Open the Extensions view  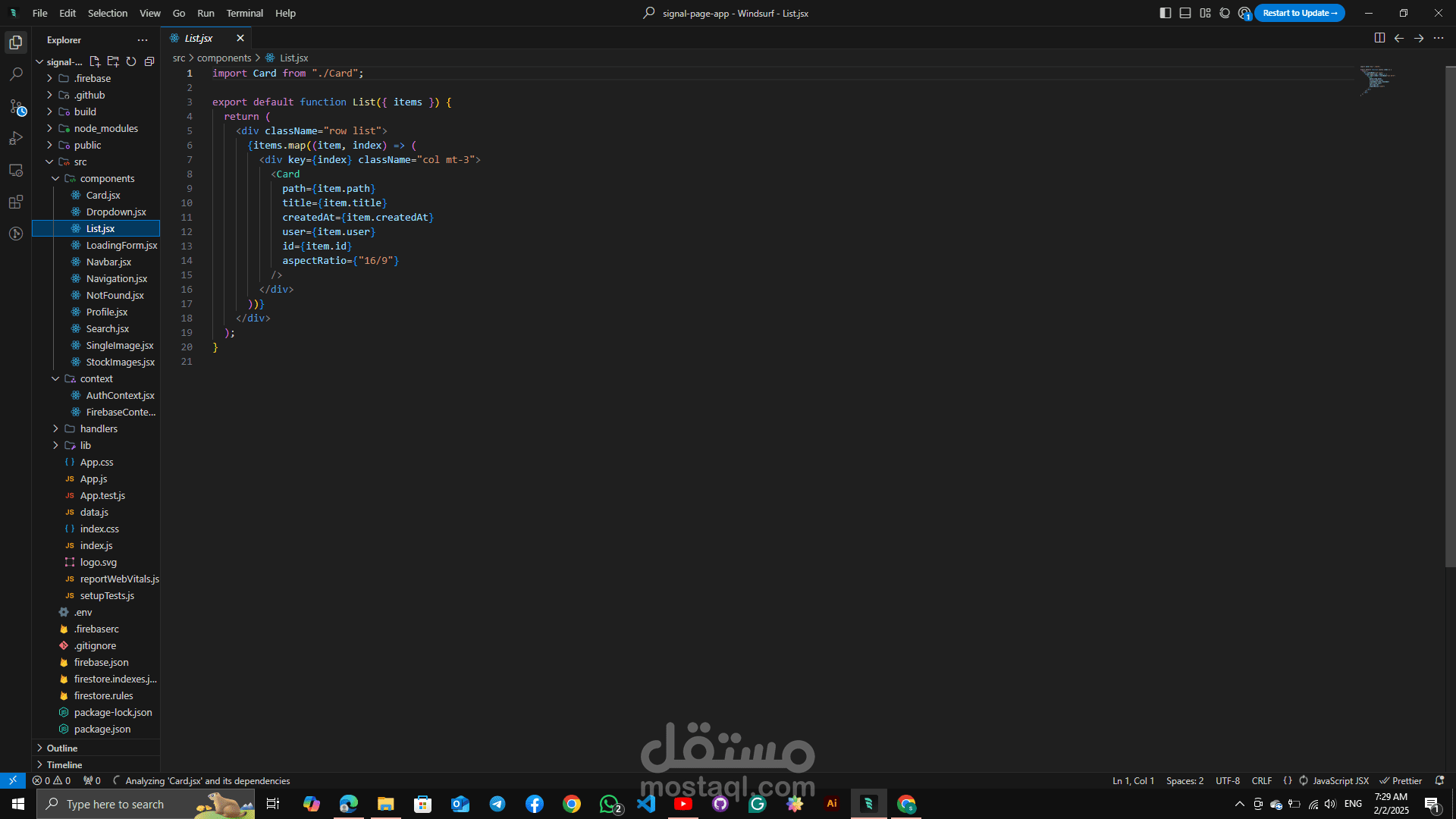click(16, 202)
